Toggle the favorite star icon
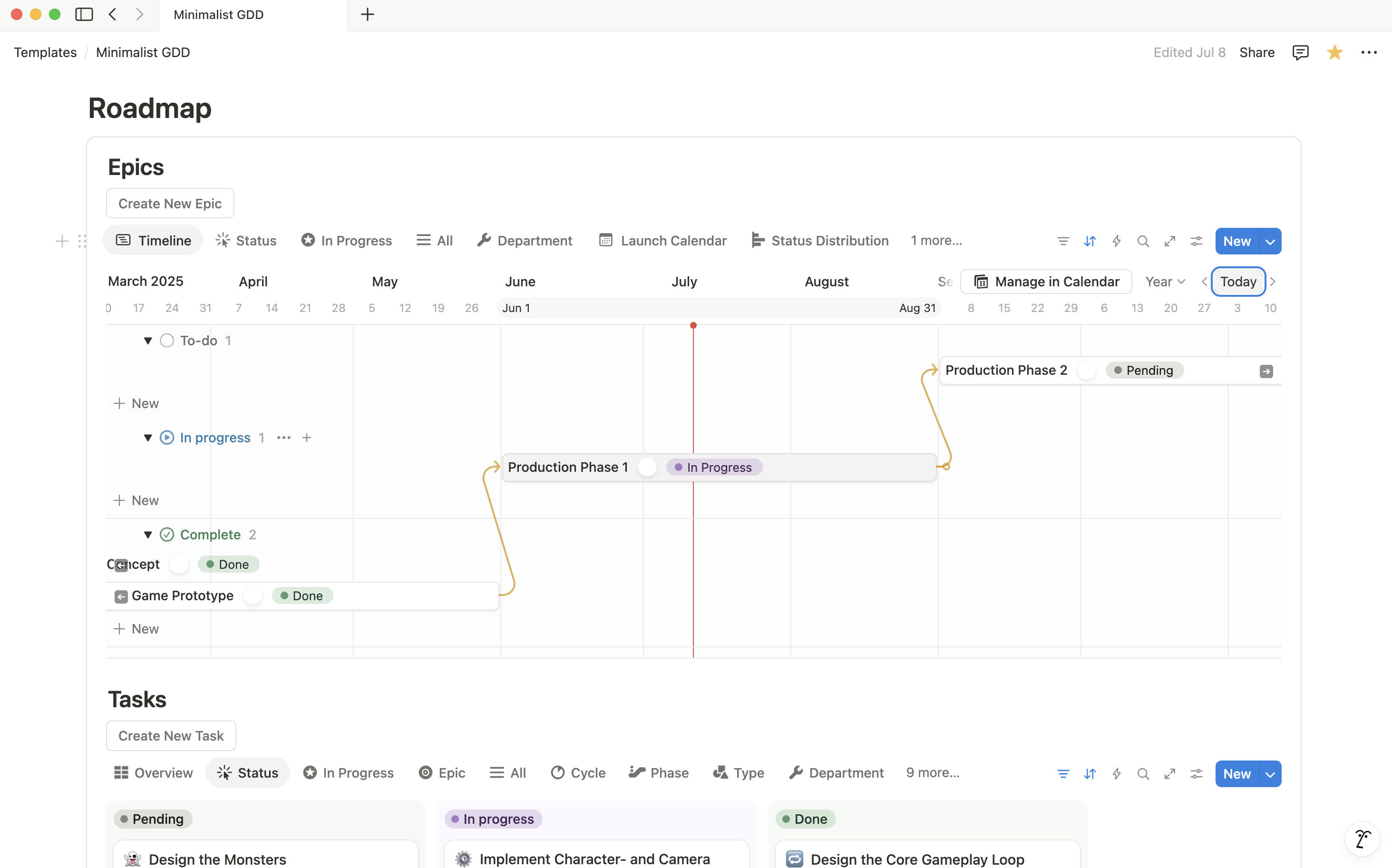Viewport: 1392px width, 868px height. (x=1334, y=52)
